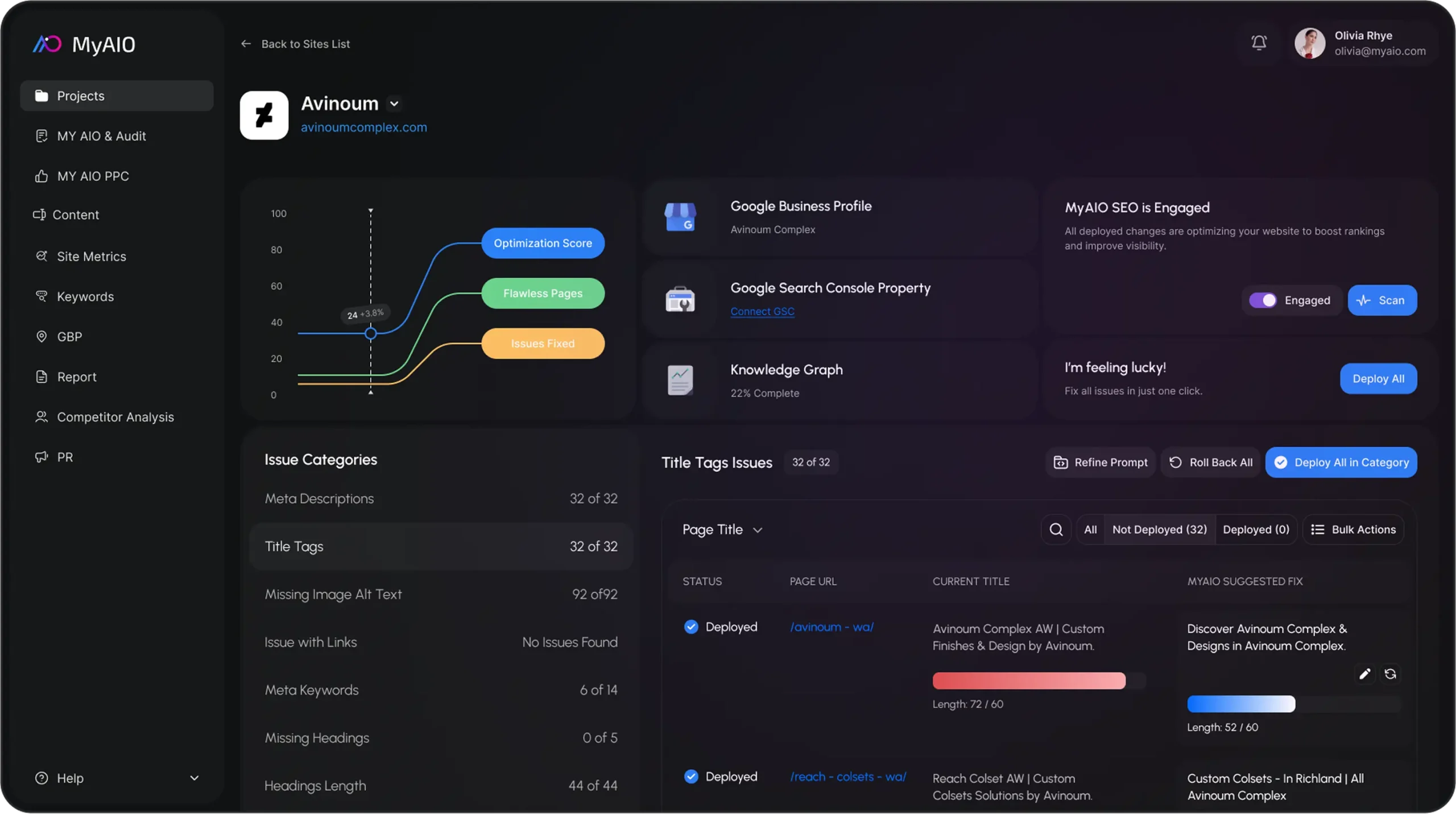Regenerate suggested fix with refresh icon
The height and width of the screenshot is (814, 1456).
tap(1390, 674)
